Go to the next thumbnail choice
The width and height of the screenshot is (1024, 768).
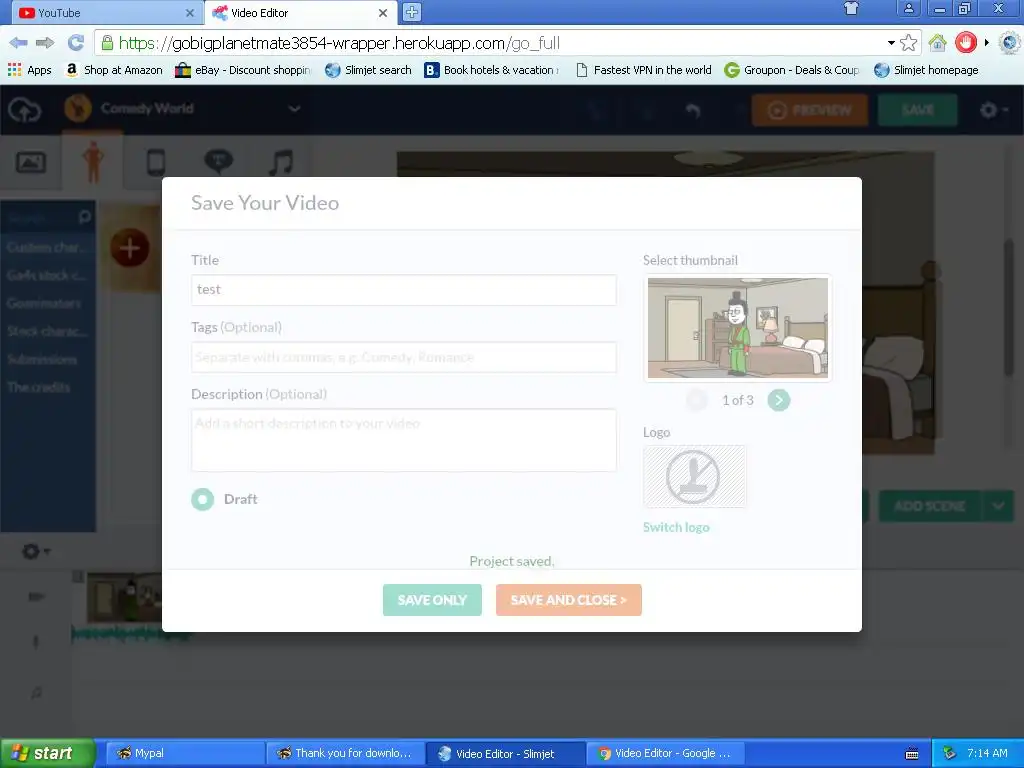click(778, 400)
